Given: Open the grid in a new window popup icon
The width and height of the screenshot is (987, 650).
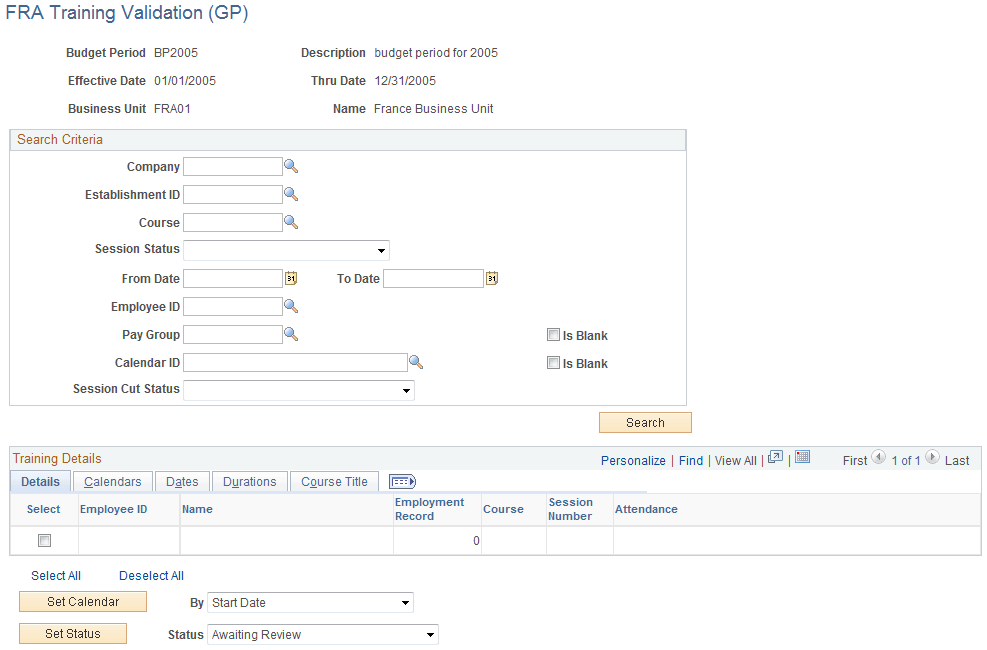Looking at the screenshot, I should (x=775, y=457).
